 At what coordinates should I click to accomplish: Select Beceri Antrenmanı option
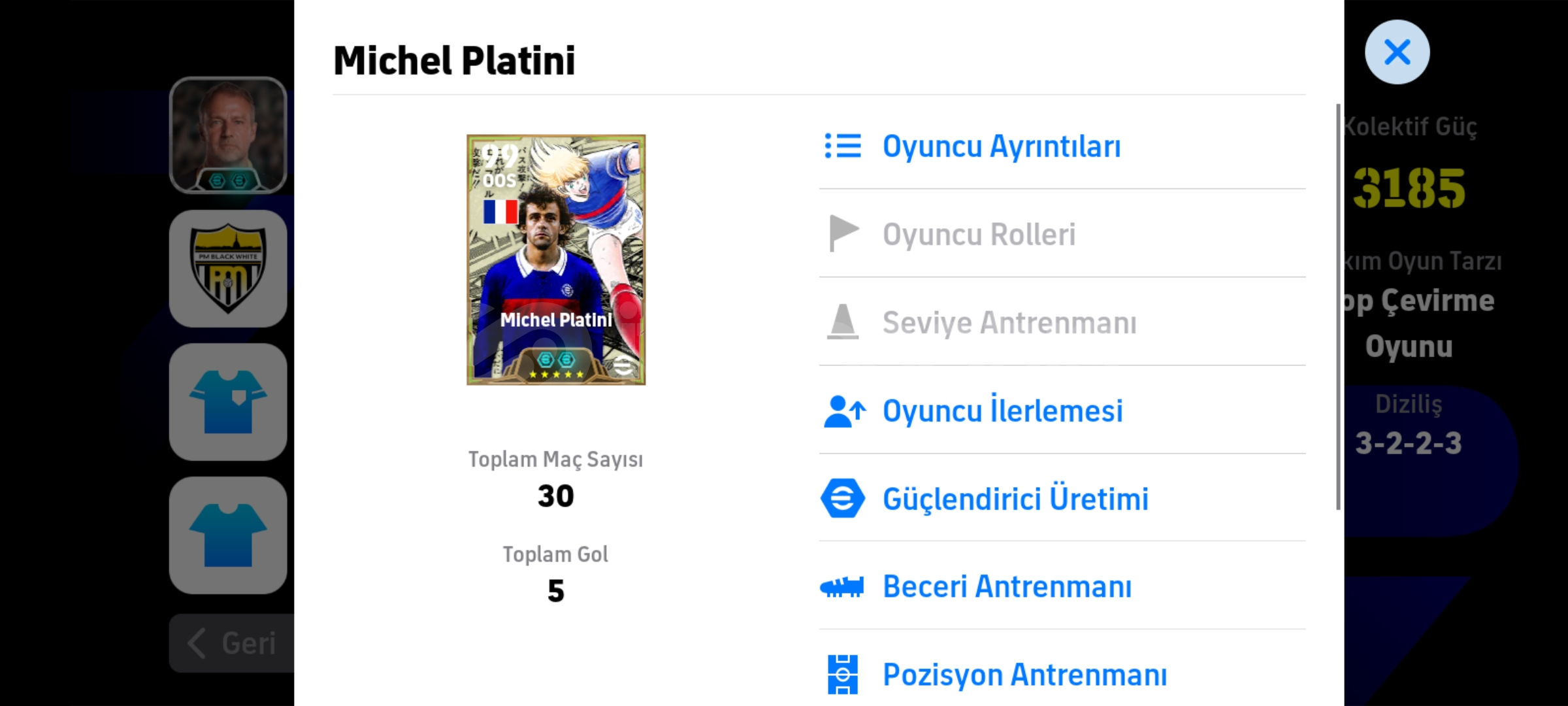click(x=1062, y=586)
